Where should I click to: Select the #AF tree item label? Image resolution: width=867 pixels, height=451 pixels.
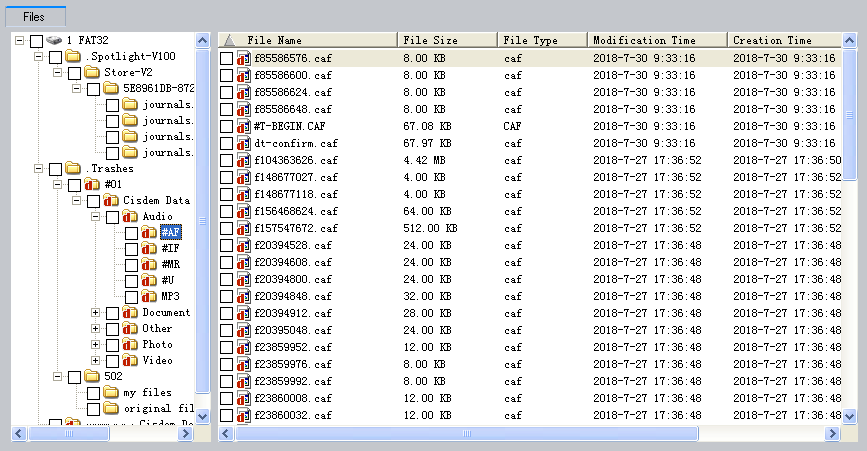(171, 232)
